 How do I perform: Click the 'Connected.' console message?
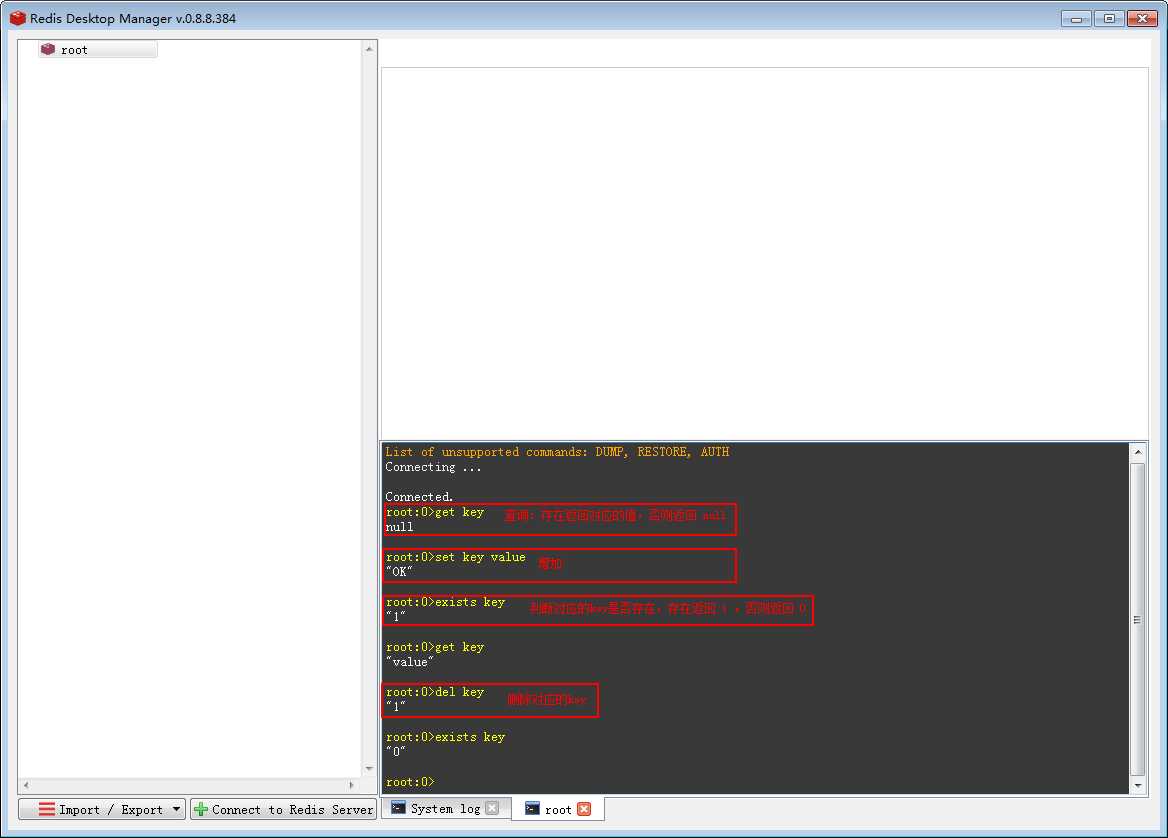[x=419, y=496]
